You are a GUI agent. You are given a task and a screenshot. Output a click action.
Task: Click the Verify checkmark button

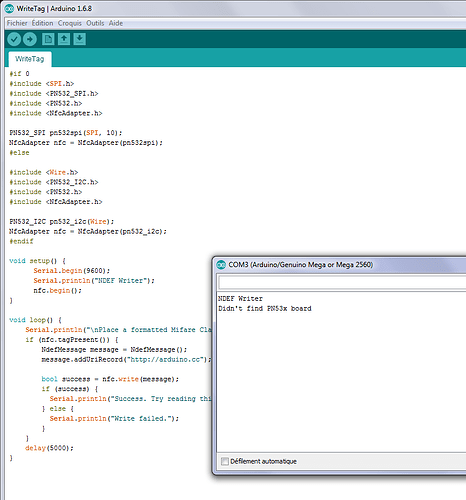tap(14, 39)
